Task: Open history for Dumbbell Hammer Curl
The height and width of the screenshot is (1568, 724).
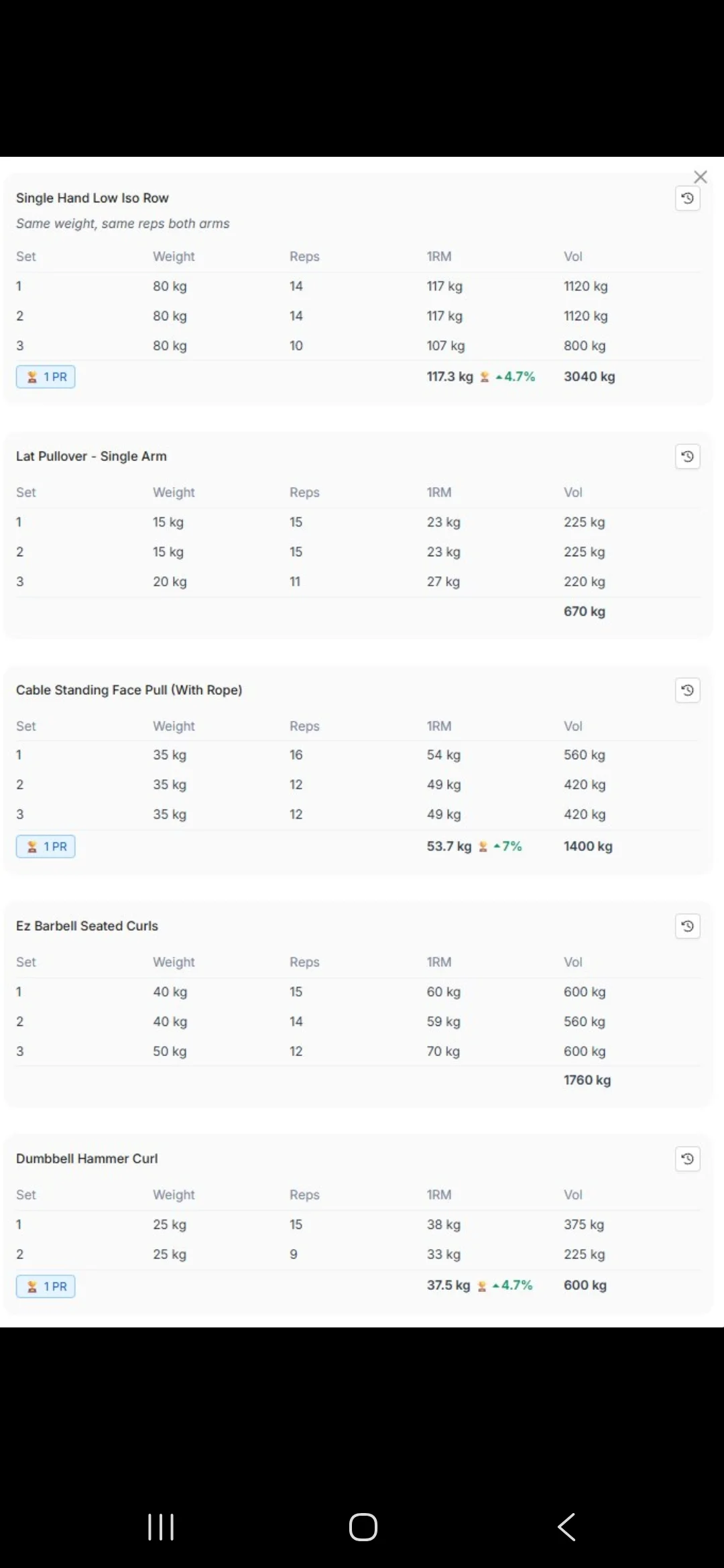Action: pos(687,1159)
